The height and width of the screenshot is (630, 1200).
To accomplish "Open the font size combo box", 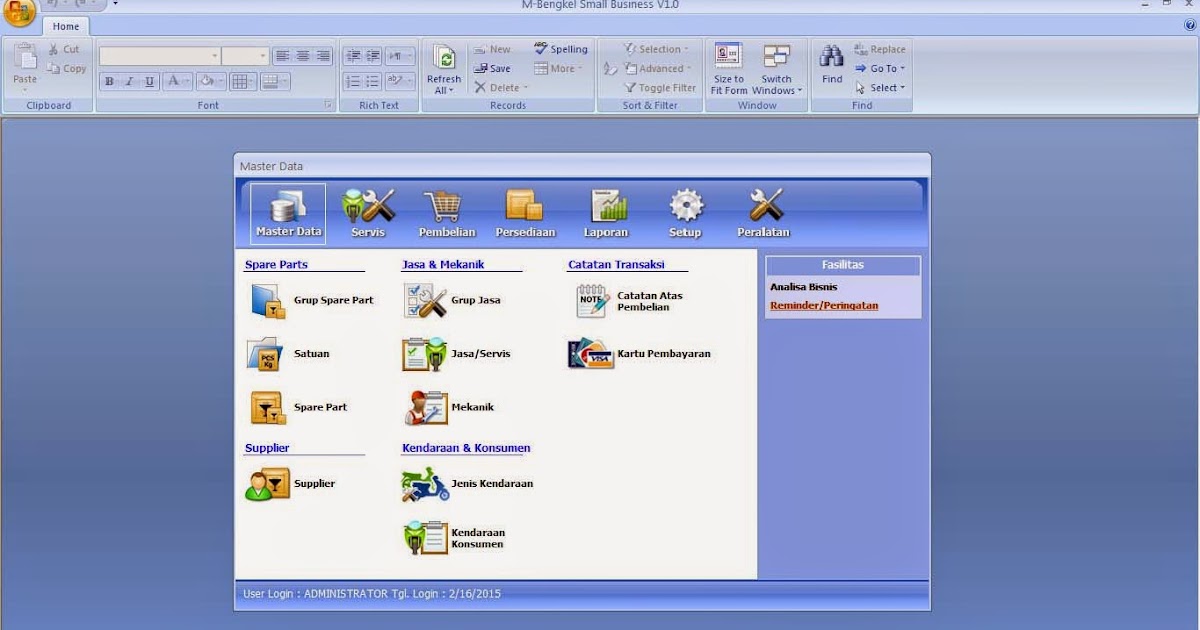I will coord(245,56).
